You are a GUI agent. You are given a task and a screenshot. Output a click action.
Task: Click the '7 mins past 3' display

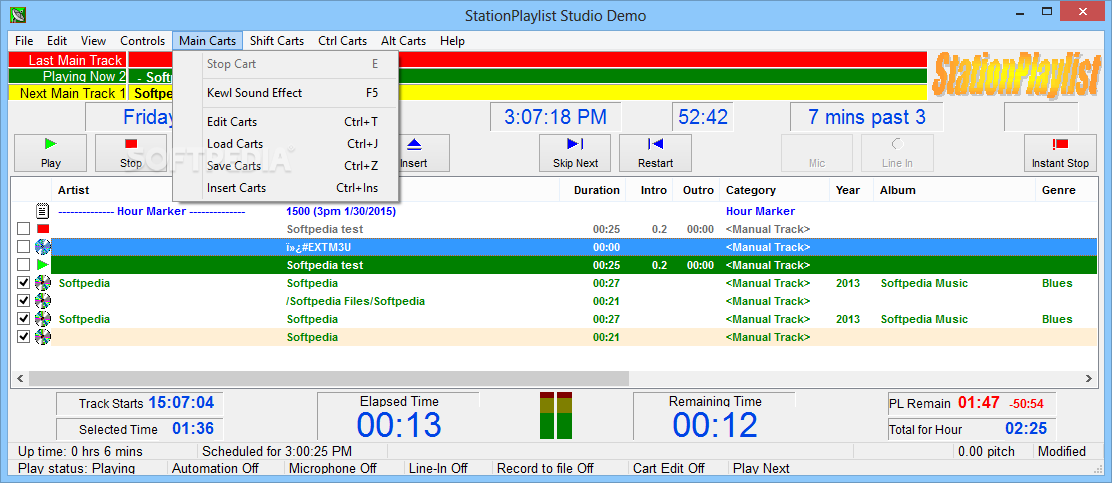[867, 117]
